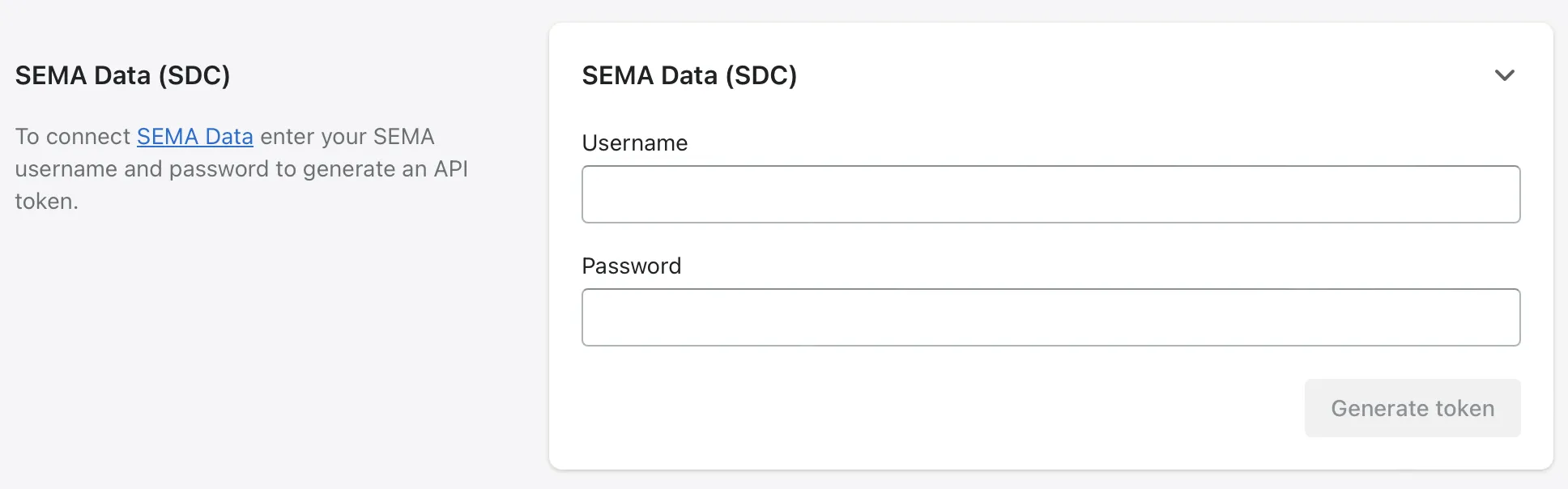This screenshot has width=1568, height=489.
Task: Focus the Password input field
Action: tap(1050, 317)
